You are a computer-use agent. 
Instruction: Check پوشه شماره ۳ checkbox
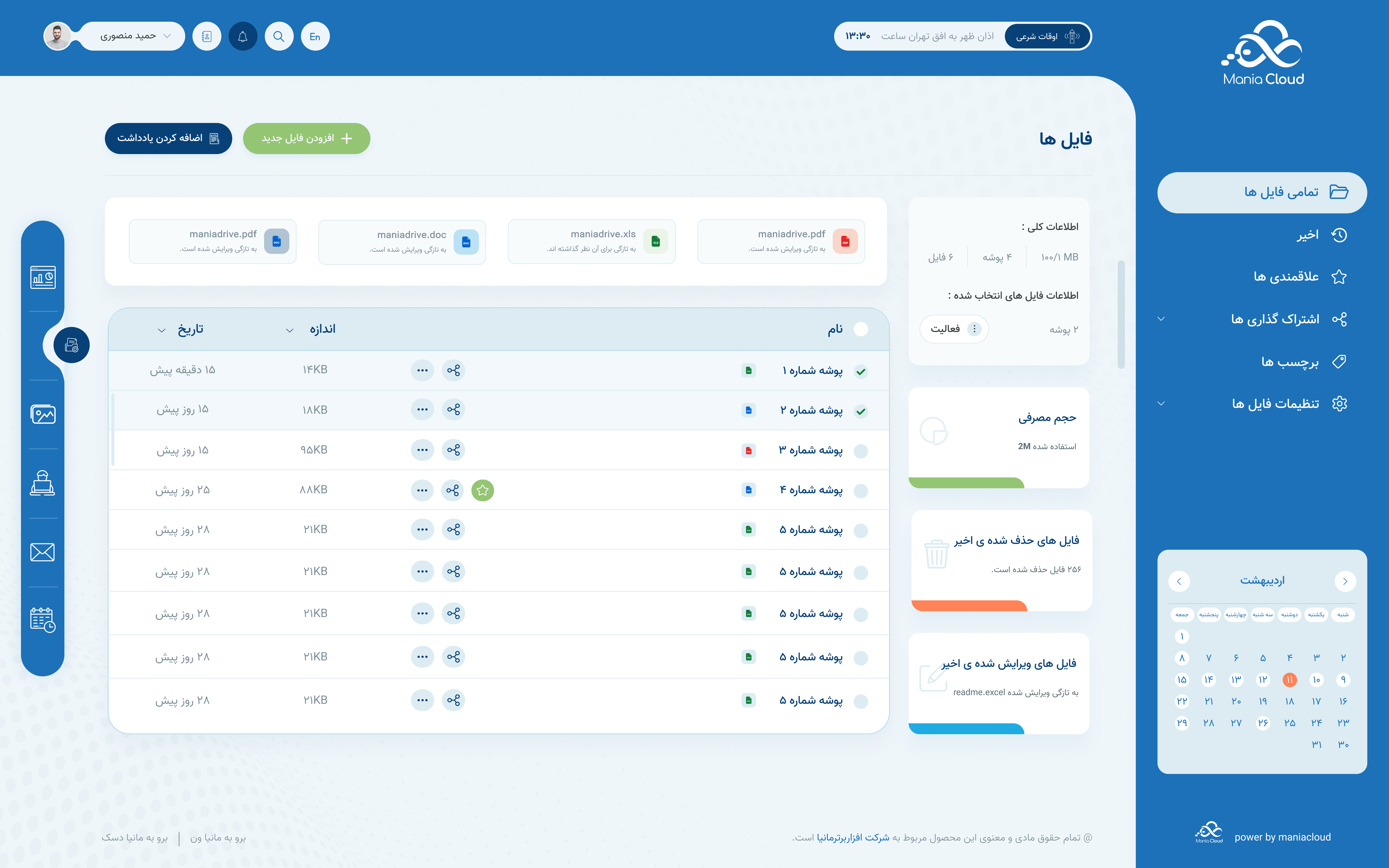point(861,451)
